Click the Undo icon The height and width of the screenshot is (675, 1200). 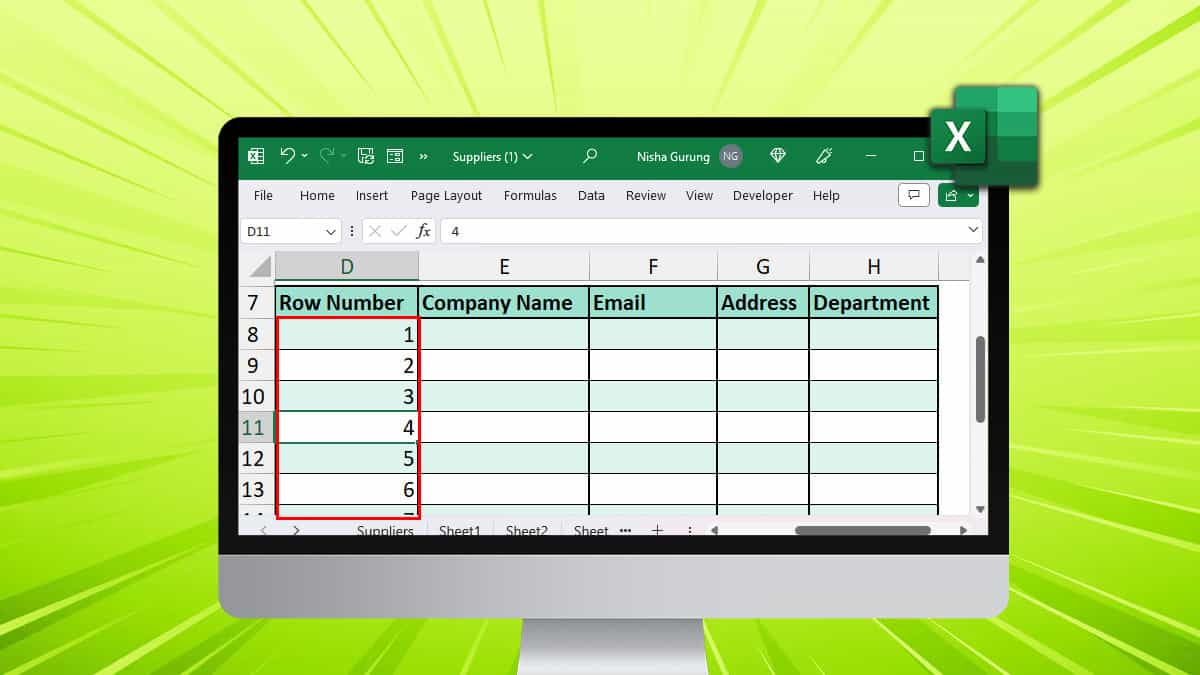pos(289,156)
